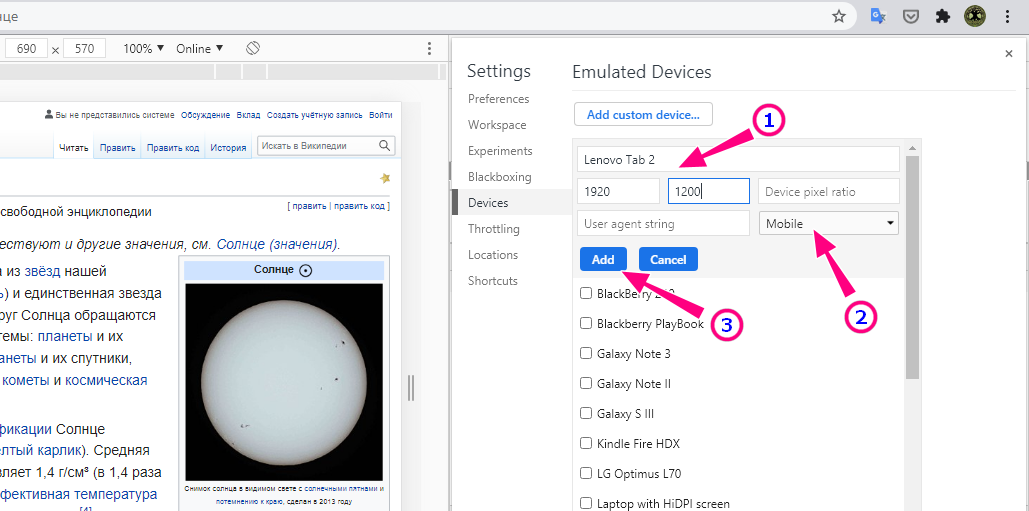
Task: Close the DevTools Settings panel
Action: [x=1009, y=54]
